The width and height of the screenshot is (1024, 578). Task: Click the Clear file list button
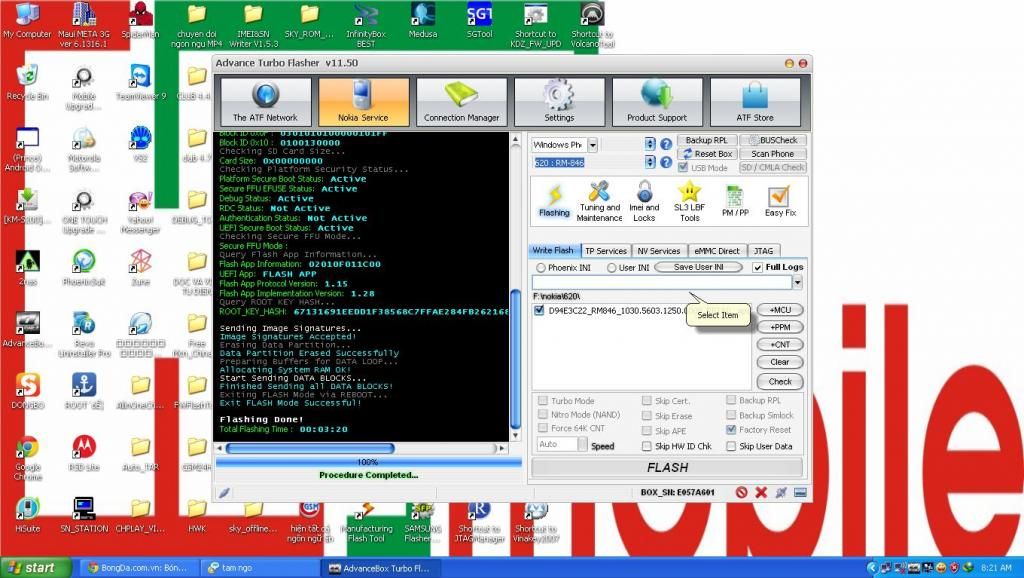780,362
